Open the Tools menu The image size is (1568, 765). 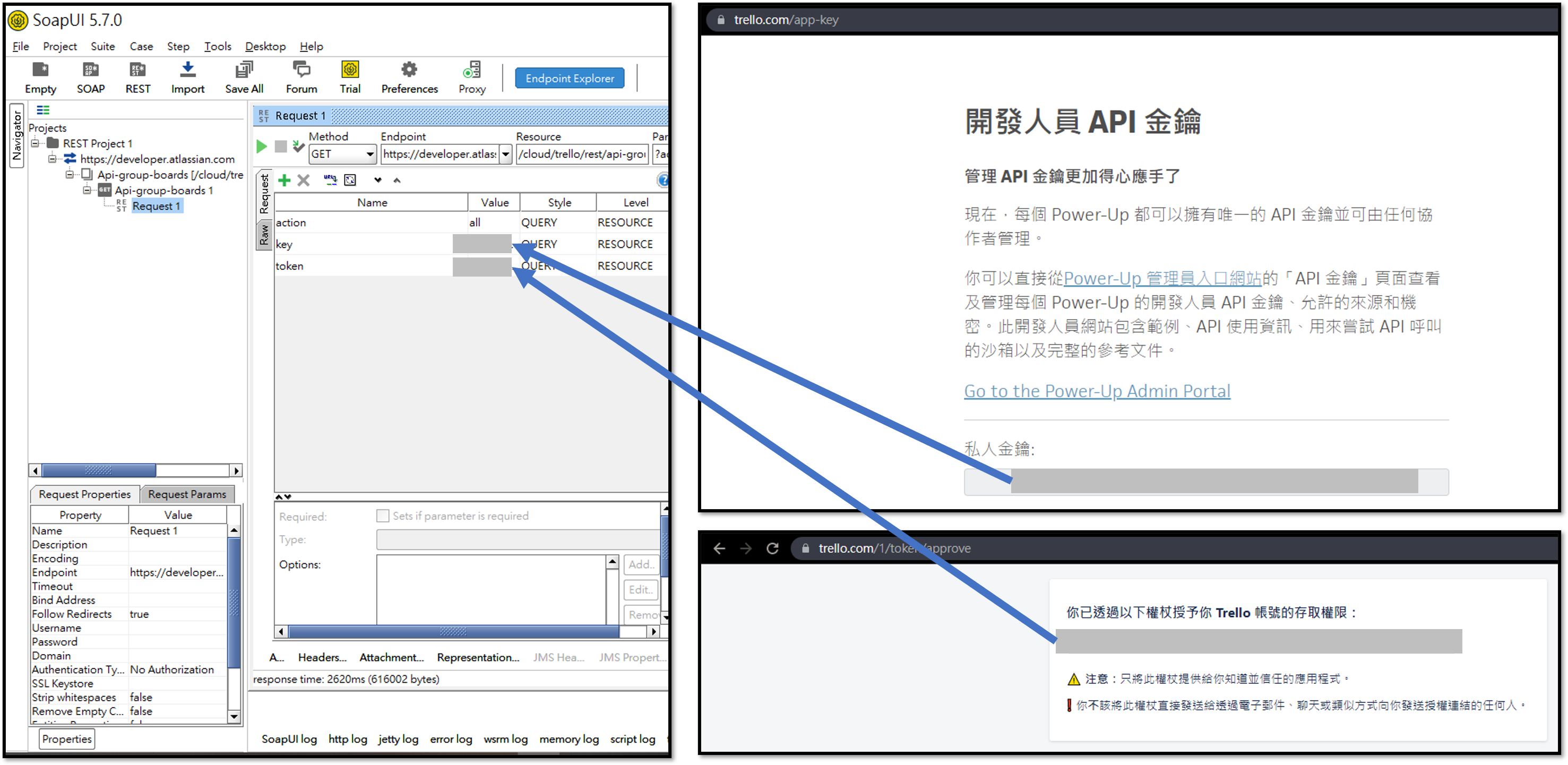click(217, 46)
